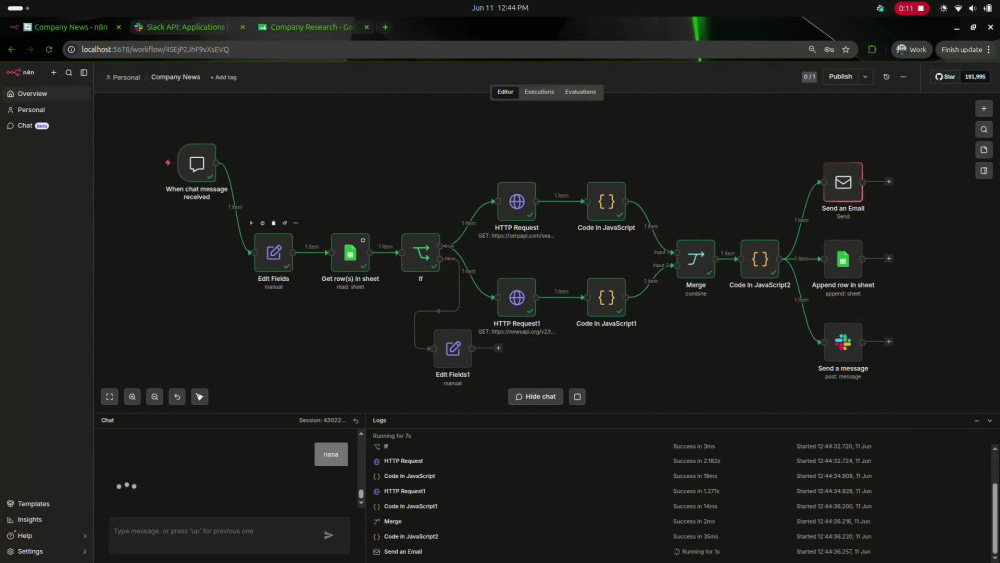Image resolution: width=1000 pixels, height=563 pixels.
Task: Reset canvas zoom
Action: click(x=177, y=397)
